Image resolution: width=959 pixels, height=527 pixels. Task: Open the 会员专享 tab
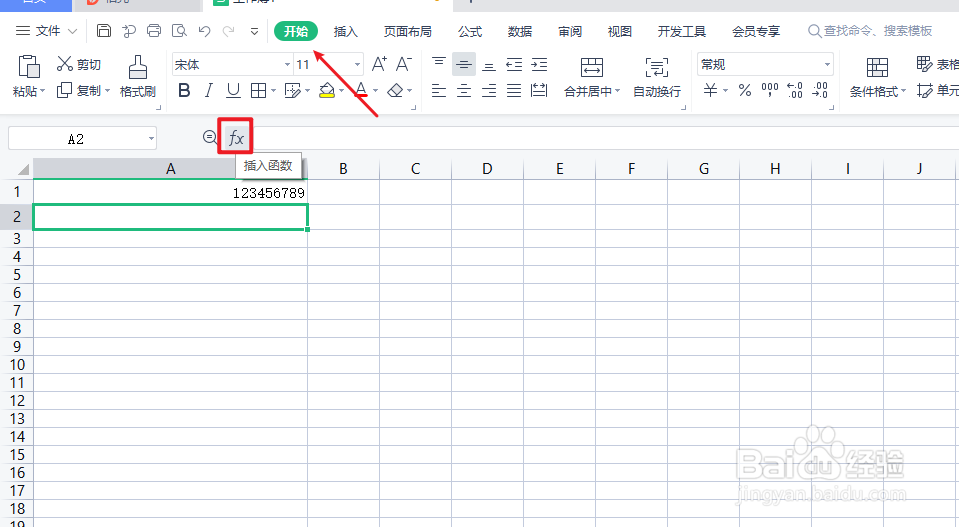point(756,31)
